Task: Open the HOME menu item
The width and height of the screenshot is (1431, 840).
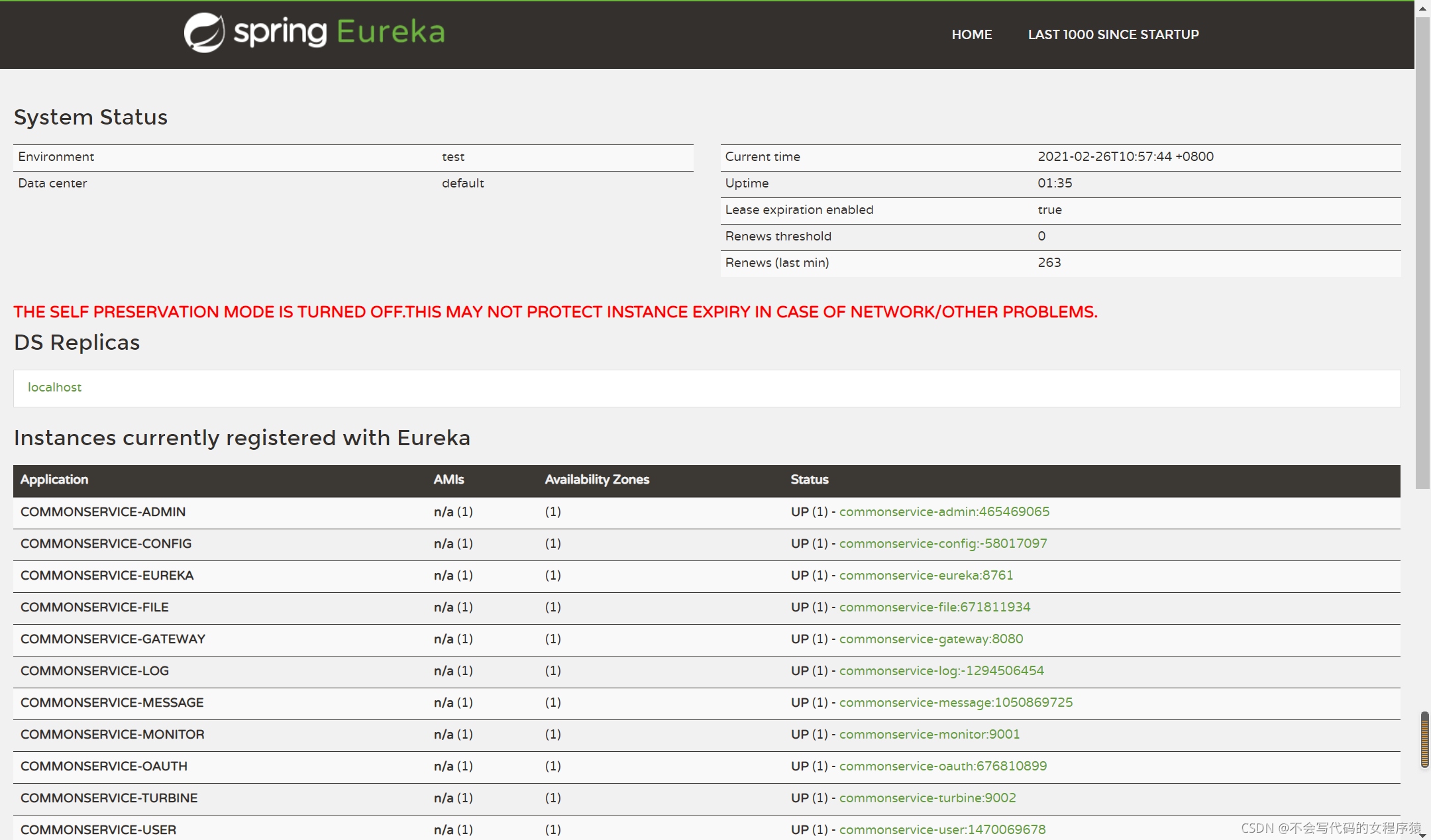Action: (x=971, y=34)
